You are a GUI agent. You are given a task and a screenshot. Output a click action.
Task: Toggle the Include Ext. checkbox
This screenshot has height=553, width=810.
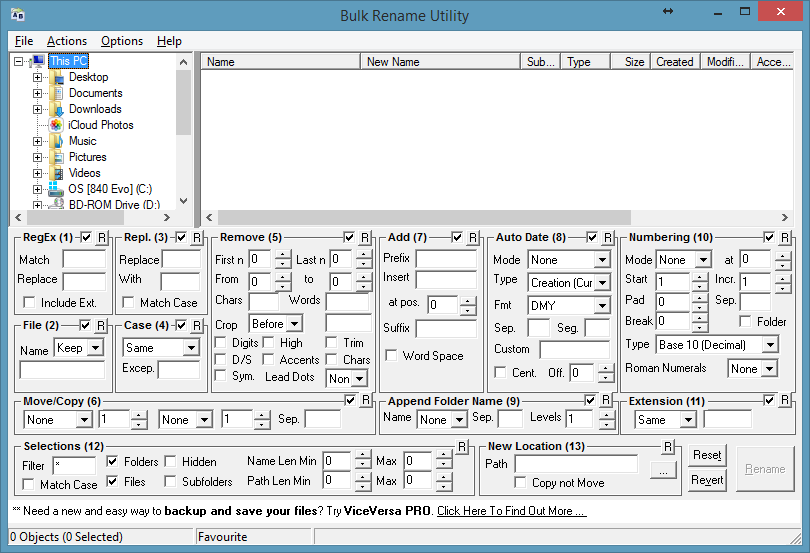click(x=29, y=302)
